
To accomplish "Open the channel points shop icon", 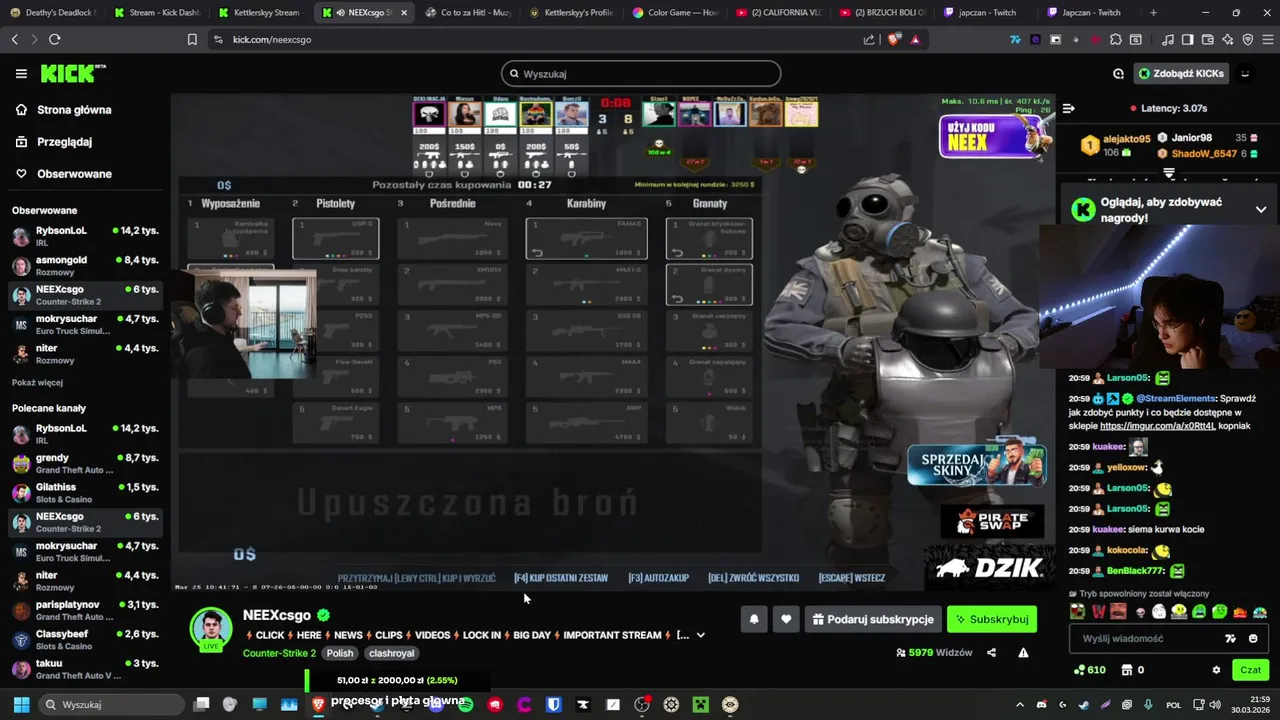I will click(1127, 670).
